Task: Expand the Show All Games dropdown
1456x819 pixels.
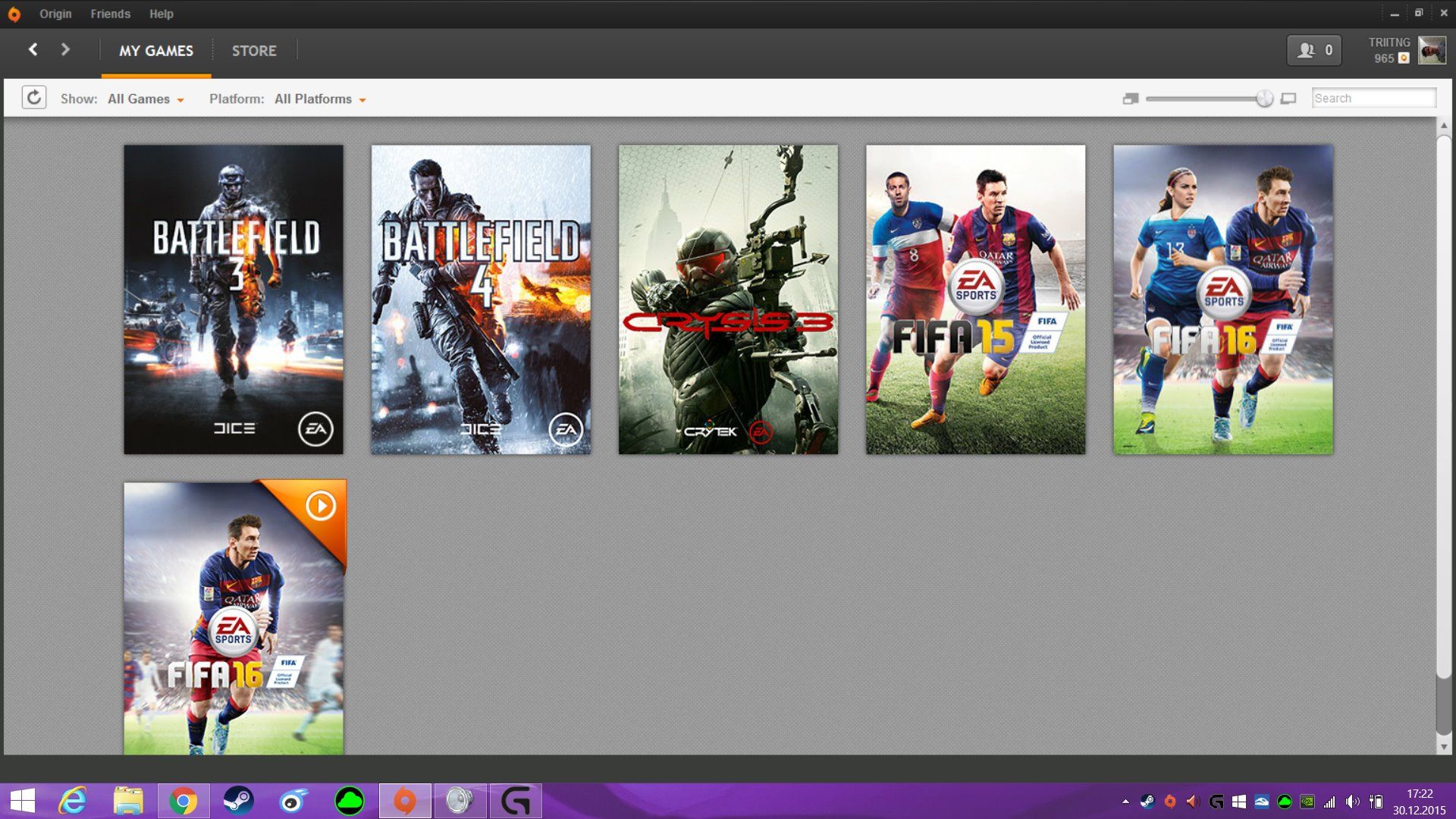Action: [146, 99]
